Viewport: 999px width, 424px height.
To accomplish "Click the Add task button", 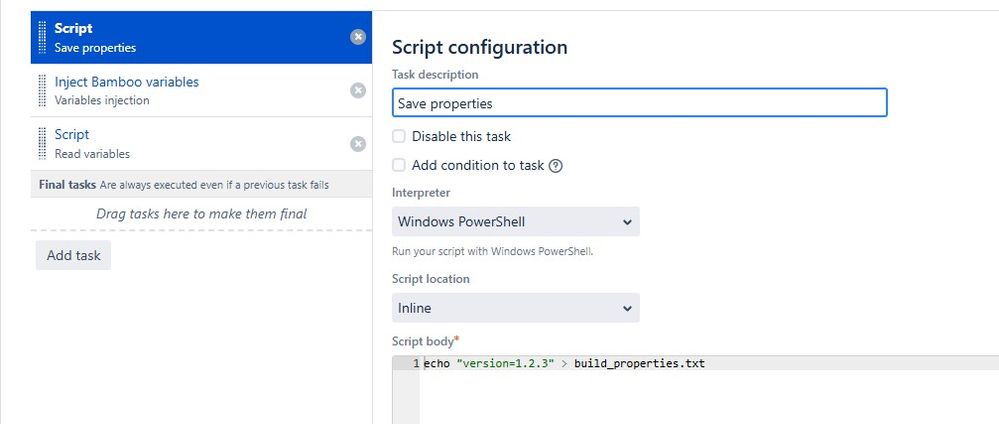I will point(73,255).
